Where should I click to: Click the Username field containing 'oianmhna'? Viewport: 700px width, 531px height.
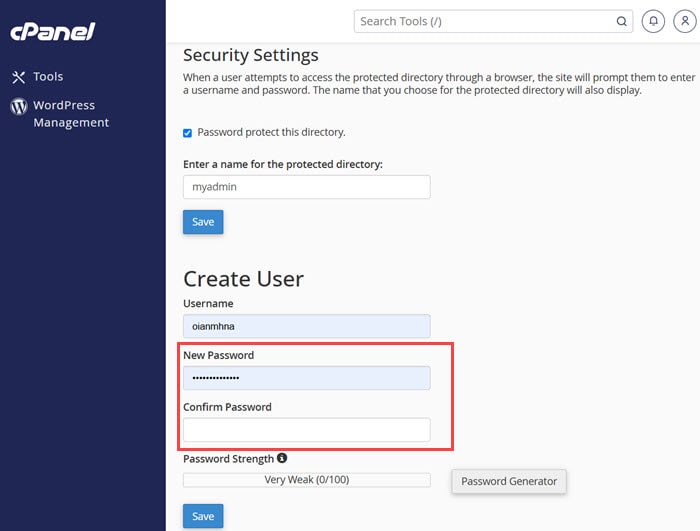(306, 326)
